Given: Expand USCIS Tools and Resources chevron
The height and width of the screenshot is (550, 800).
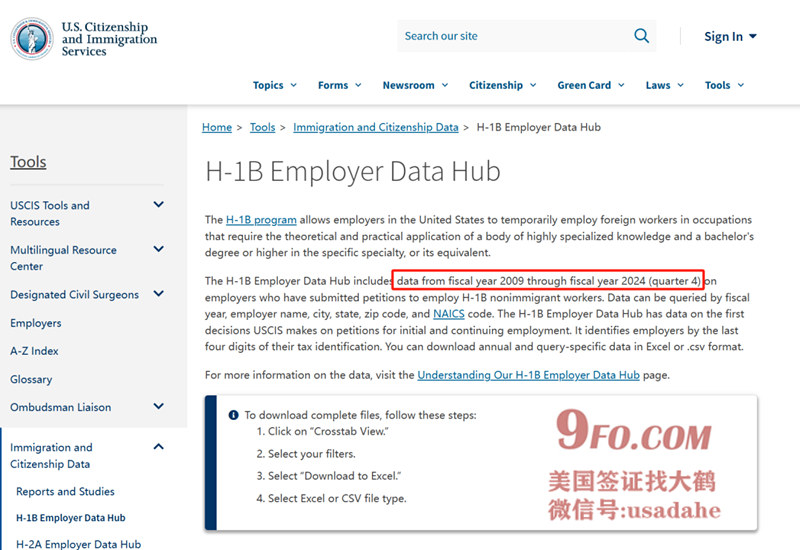Looking at the screenshot, I should [x=159, y=205].
